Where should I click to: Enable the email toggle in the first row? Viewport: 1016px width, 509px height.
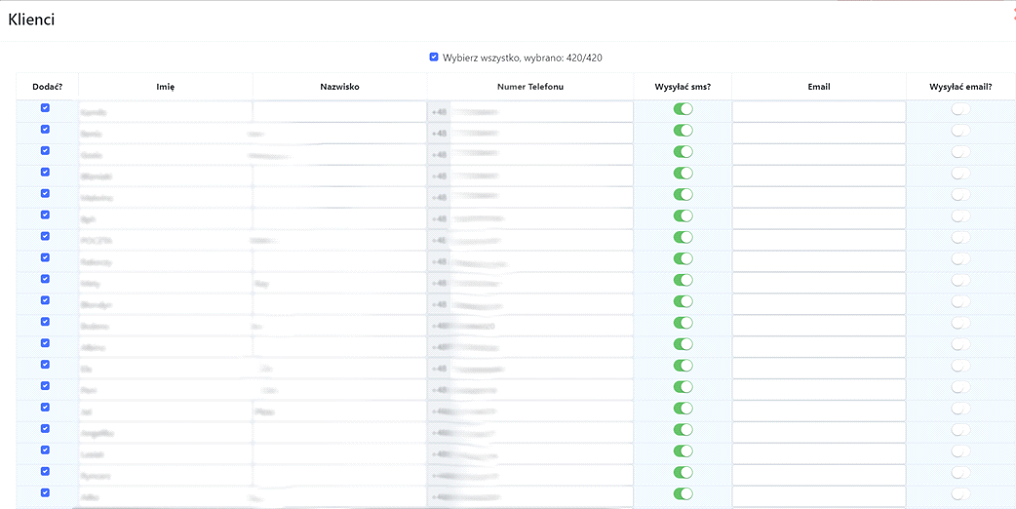(960, 109)
